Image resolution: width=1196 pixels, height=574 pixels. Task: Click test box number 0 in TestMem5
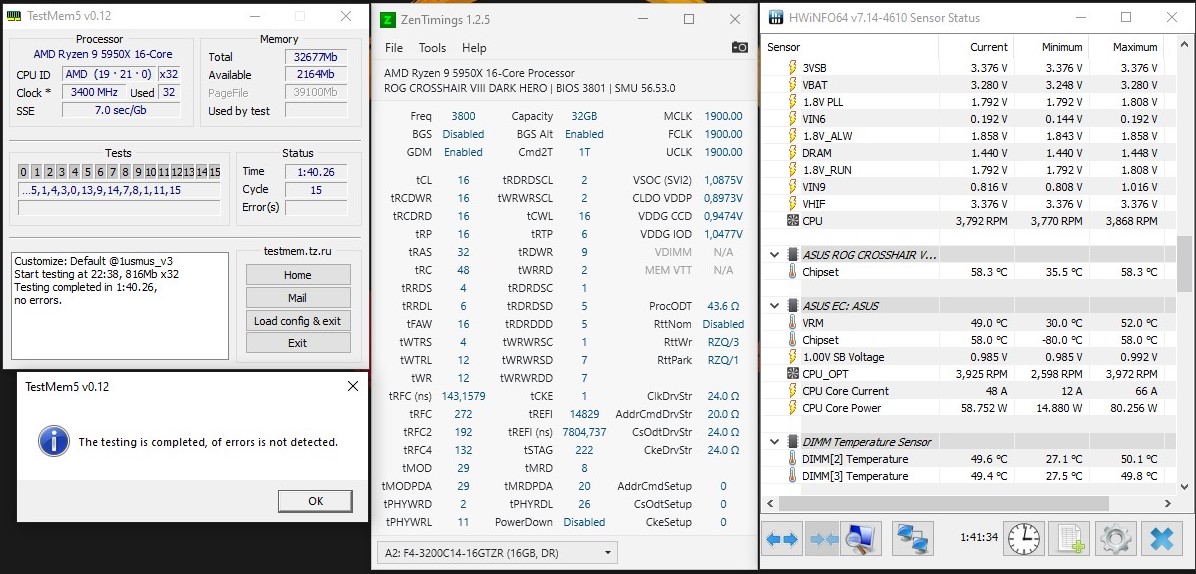(24, 172)
